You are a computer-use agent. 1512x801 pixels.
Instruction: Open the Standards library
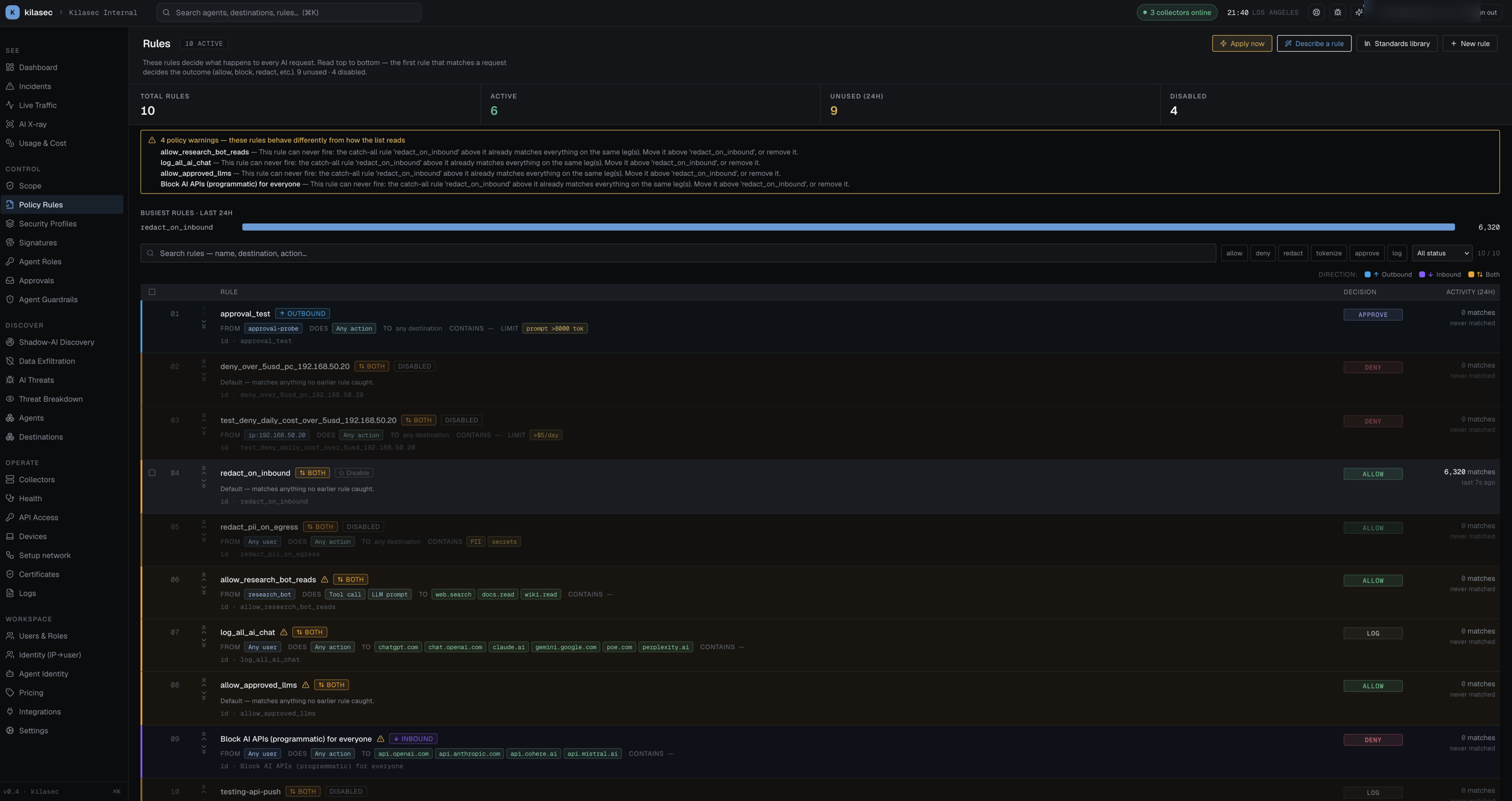pos(1397,43)
